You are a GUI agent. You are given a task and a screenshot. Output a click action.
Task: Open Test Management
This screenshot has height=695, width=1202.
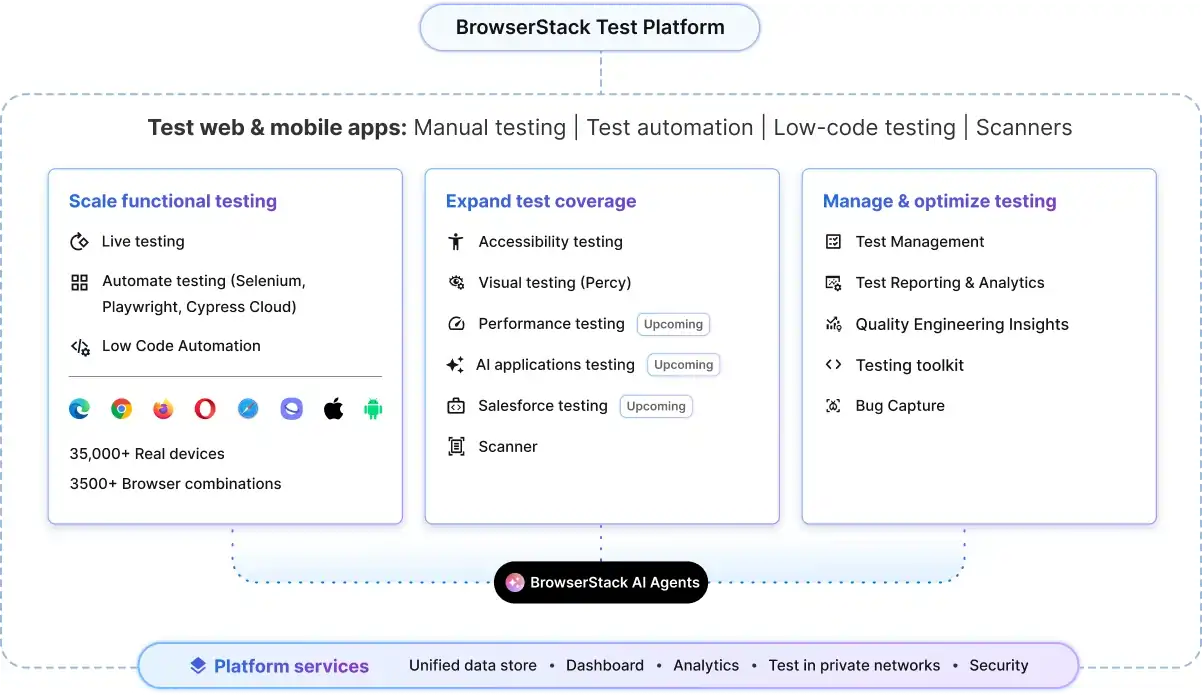point(920,242)
